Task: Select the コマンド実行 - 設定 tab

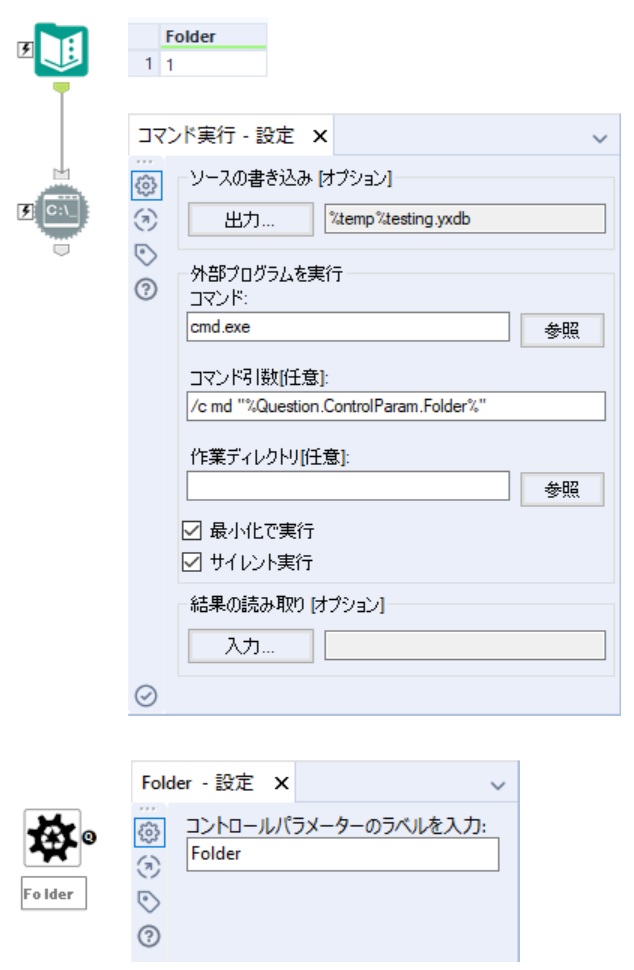Action: point(216,136)
